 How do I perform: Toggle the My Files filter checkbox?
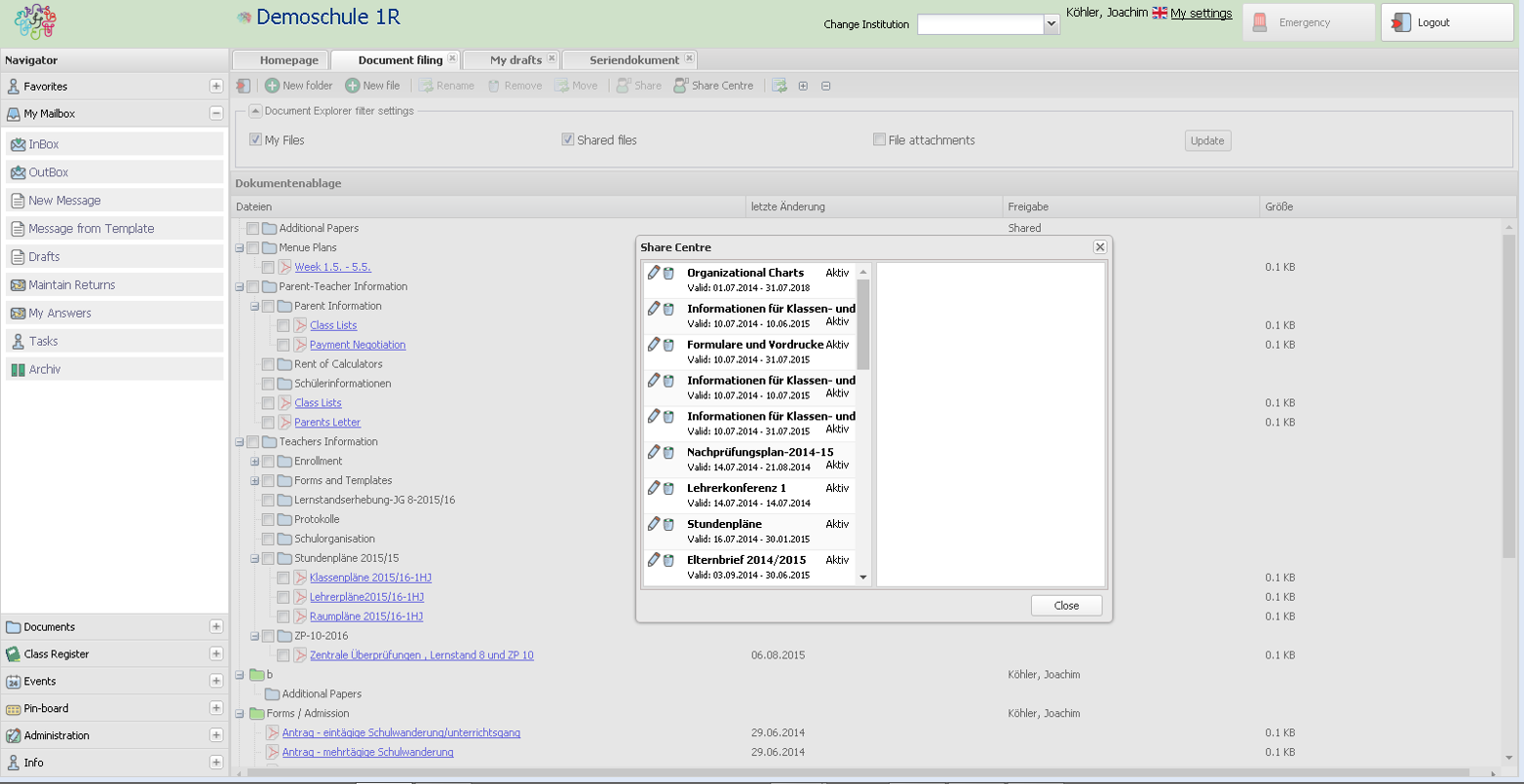coord(256,140)
